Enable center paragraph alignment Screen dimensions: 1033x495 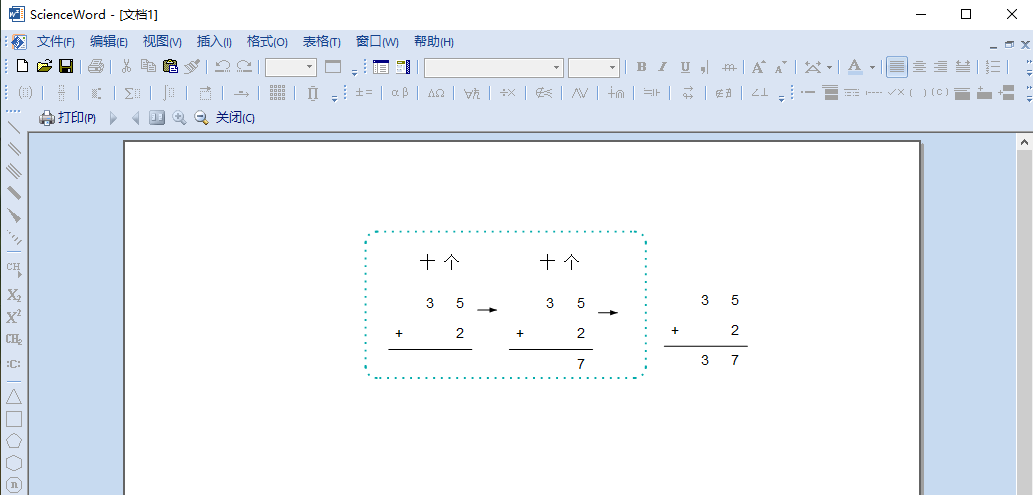tap(920, 67)
